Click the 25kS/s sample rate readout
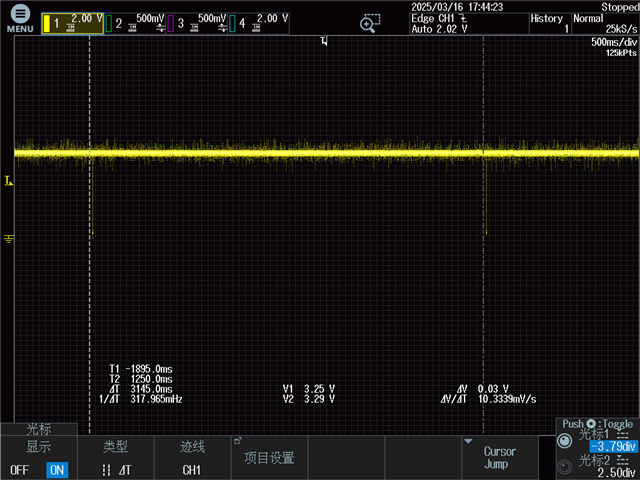 click(x=621, y=29)
